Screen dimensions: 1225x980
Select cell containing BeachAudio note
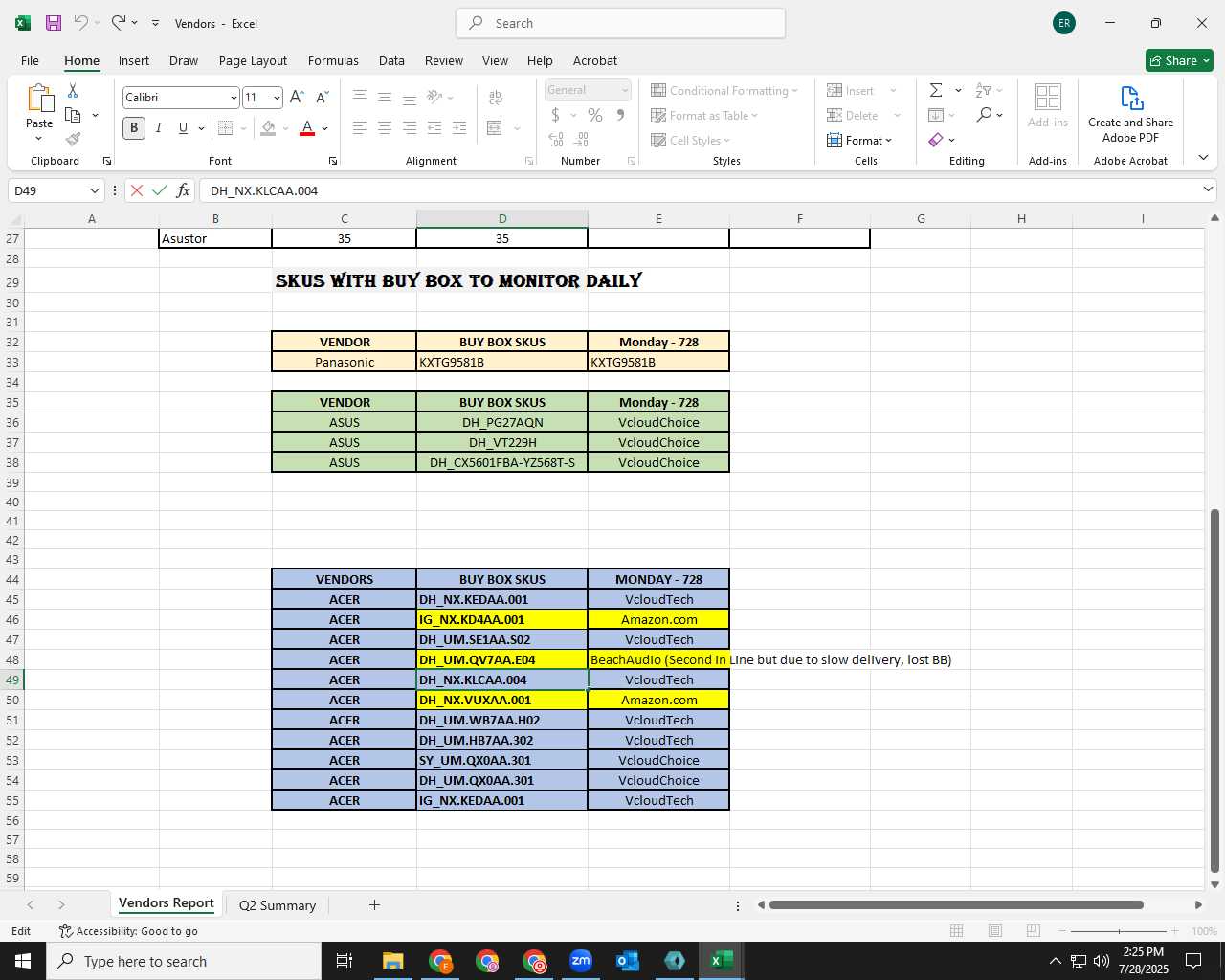tap(658, 659)
